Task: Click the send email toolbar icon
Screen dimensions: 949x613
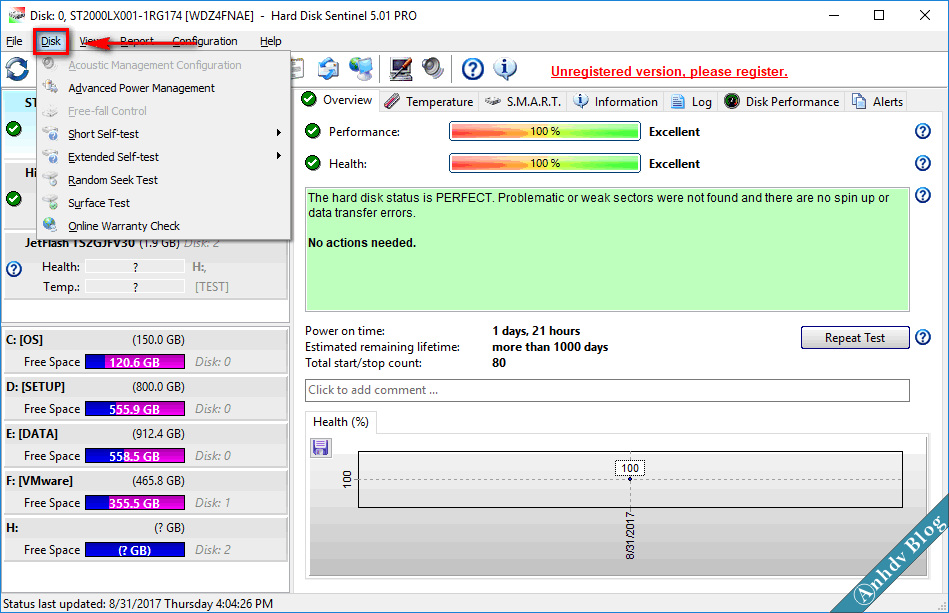Action: click(x=329, y=69)
